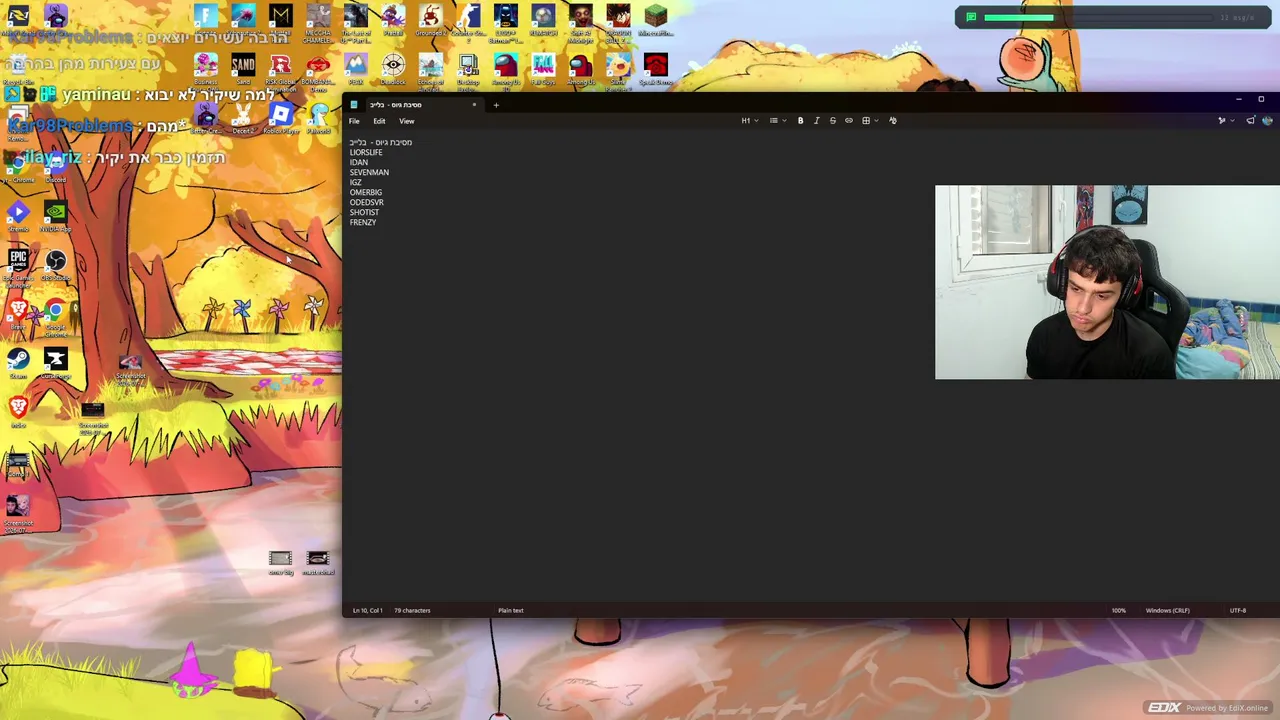The image size is (1280, 720).
Task: Clear formatting using Notepad toolbar icon
Action: click(x=893, y=121)
